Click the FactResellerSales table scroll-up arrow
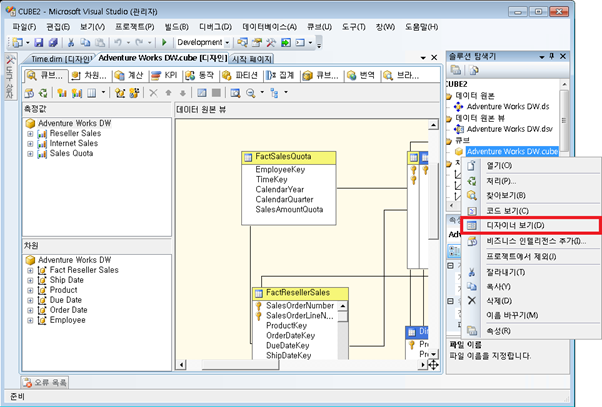The image size is (602, 407). (x=343, y=306)
